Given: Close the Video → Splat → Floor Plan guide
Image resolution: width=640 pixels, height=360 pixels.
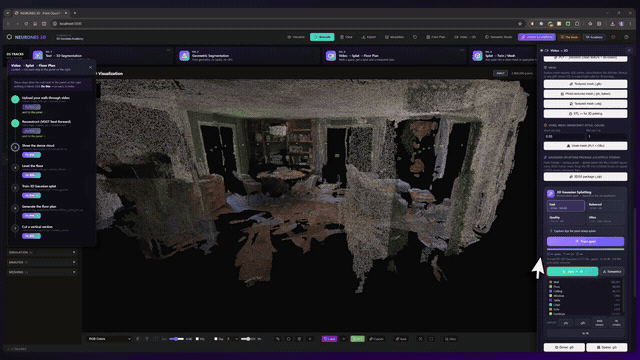Looking at the screenshot, I should pos(90,67).
